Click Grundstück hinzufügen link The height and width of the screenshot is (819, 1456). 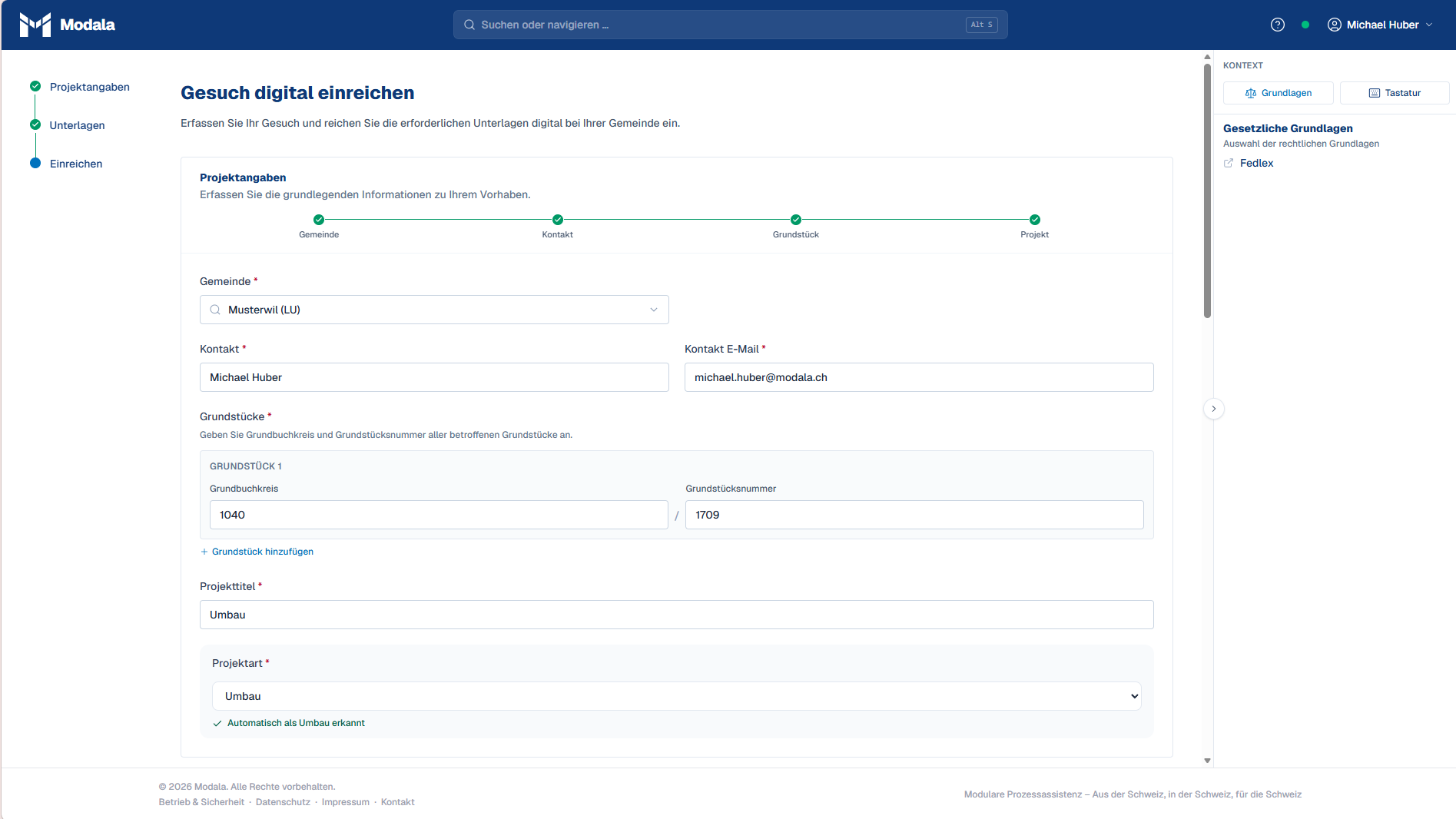coord(263,552)
